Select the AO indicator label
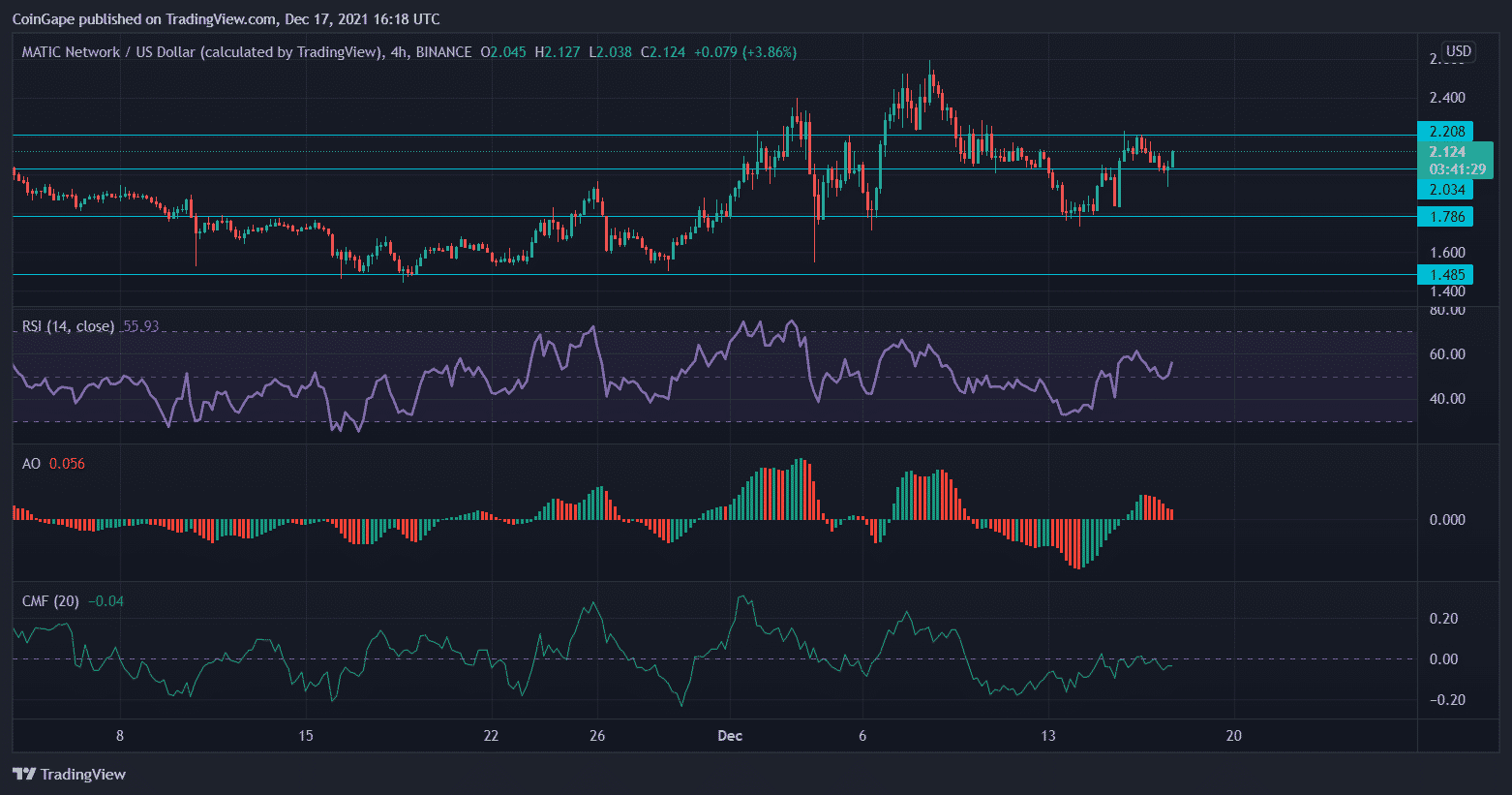 [x=31, y=464]
